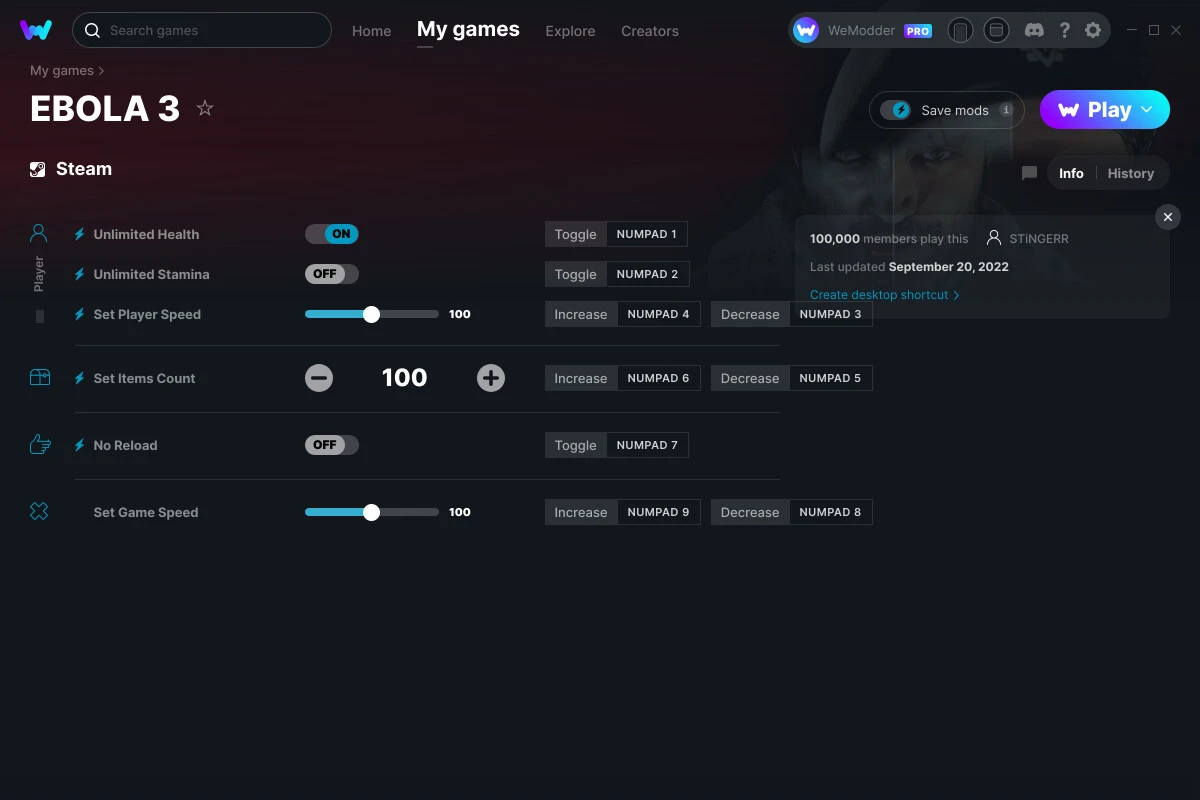The width and height of the screenshot is (1200, 800).
Task: Click the overlay window icon
Action: (996, 31)
